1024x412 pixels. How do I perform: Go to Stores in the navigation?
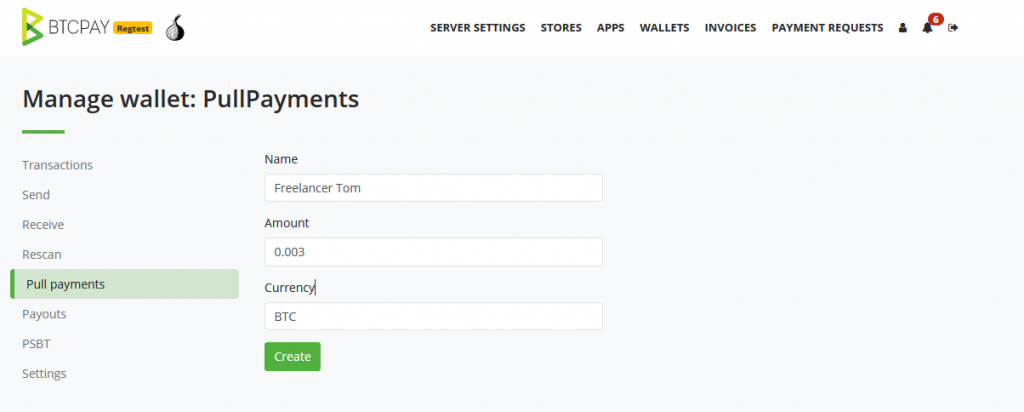pyautogui.click(x=561, y=28)
